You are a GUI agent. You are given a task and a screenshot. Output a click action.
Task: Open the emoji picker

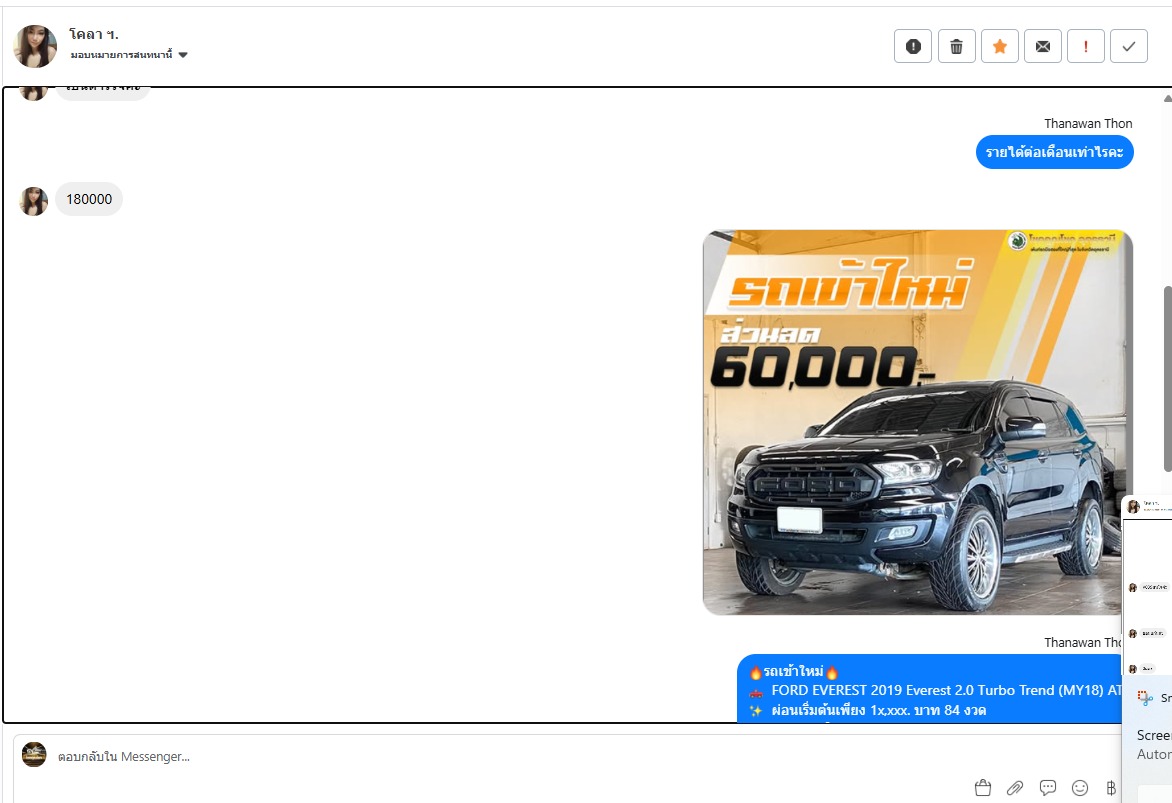[1079, 787]
